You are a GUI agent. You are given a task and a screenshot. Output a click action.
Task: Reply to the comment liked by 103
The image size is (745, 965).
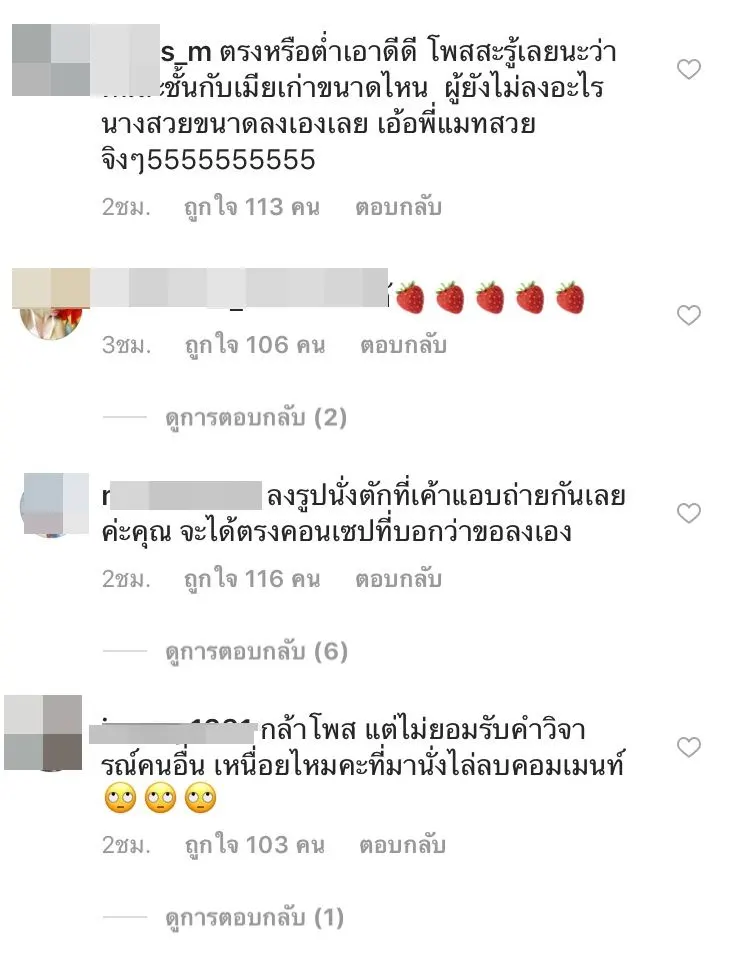click(403, 845)
